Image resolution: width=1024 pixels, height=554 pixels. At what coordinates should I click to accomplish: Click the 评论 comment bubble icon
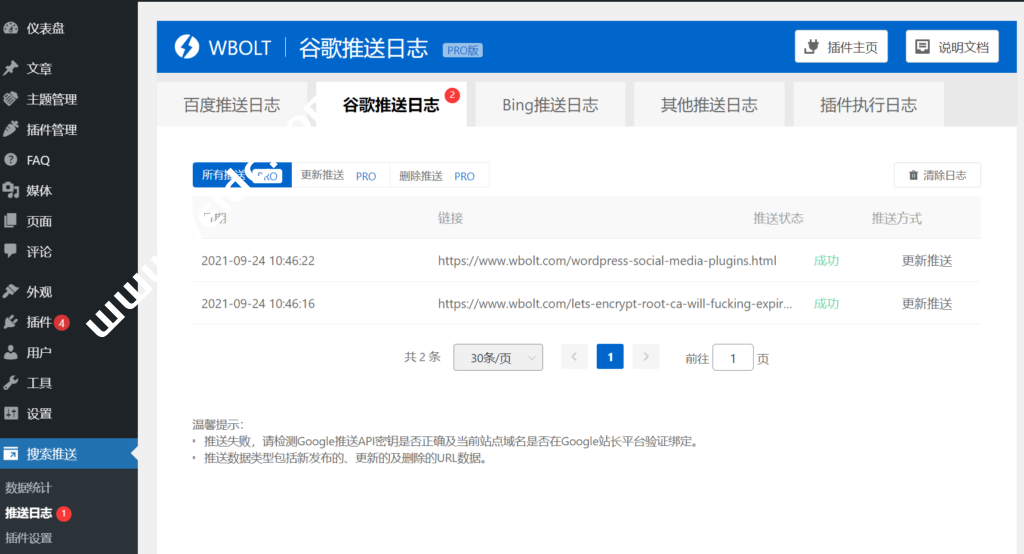coord(10,251)
